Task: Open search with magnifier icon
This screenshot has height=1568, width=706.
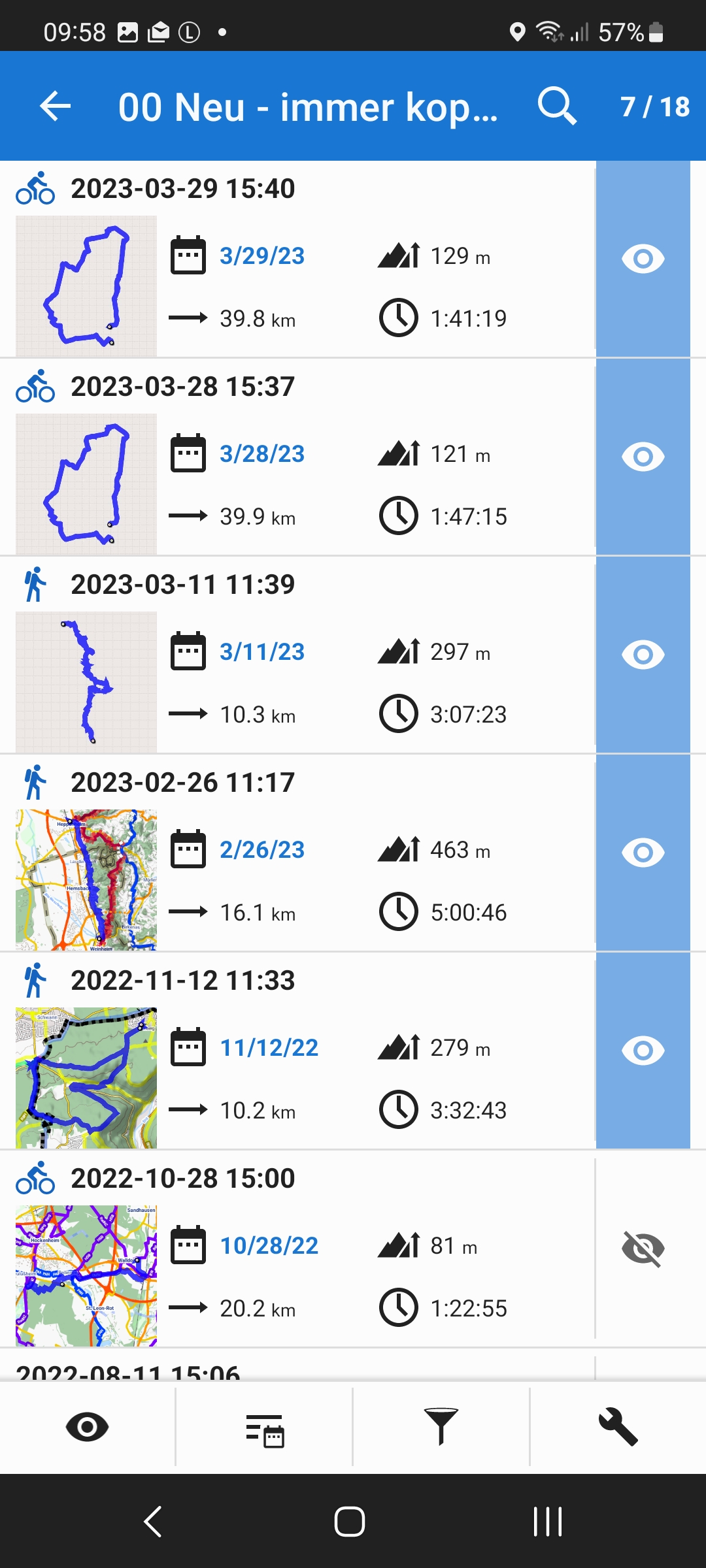Action: point(557,106)
